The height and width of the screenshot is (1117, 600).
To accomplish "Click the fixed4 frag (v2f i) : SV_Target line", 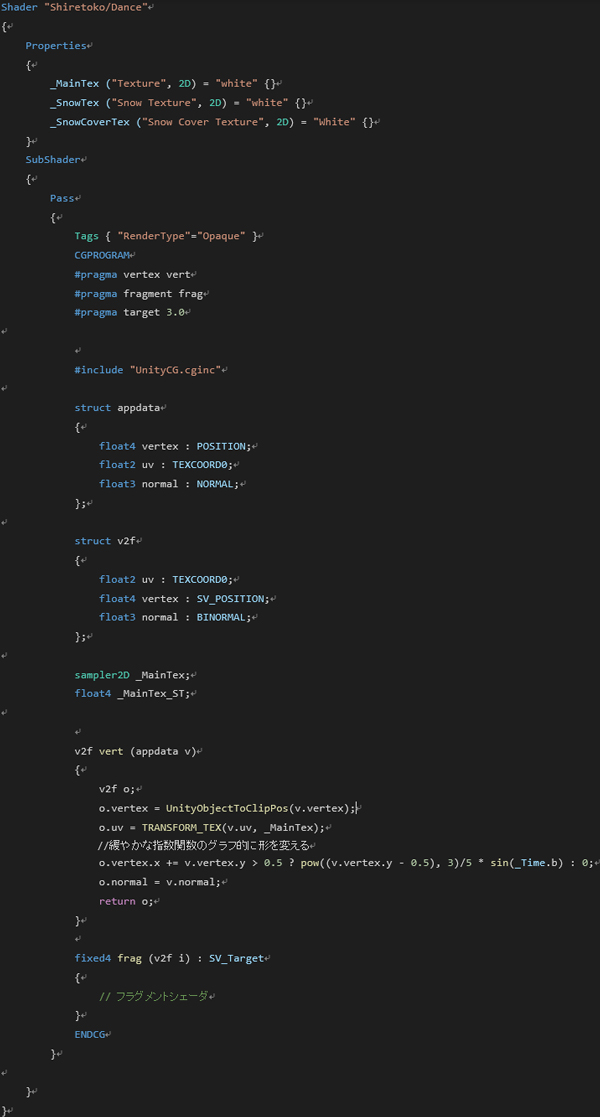I will tap(169, 958).
